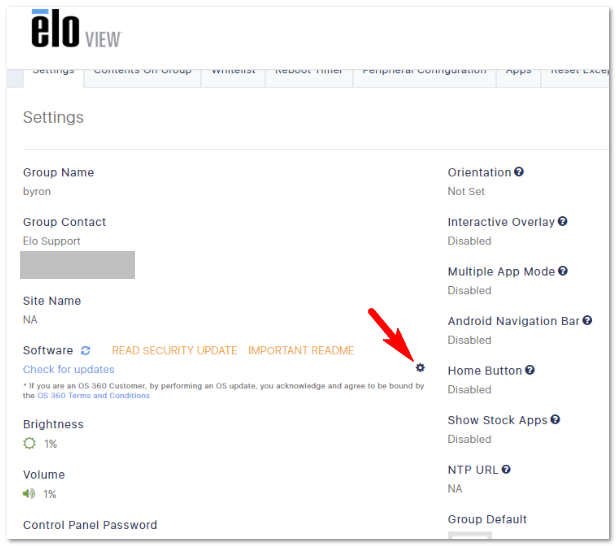The width and height of the screenshot is (616, 546).
Task: Click the Interactive Overlay help icon
Action: [x=562, y=222]
